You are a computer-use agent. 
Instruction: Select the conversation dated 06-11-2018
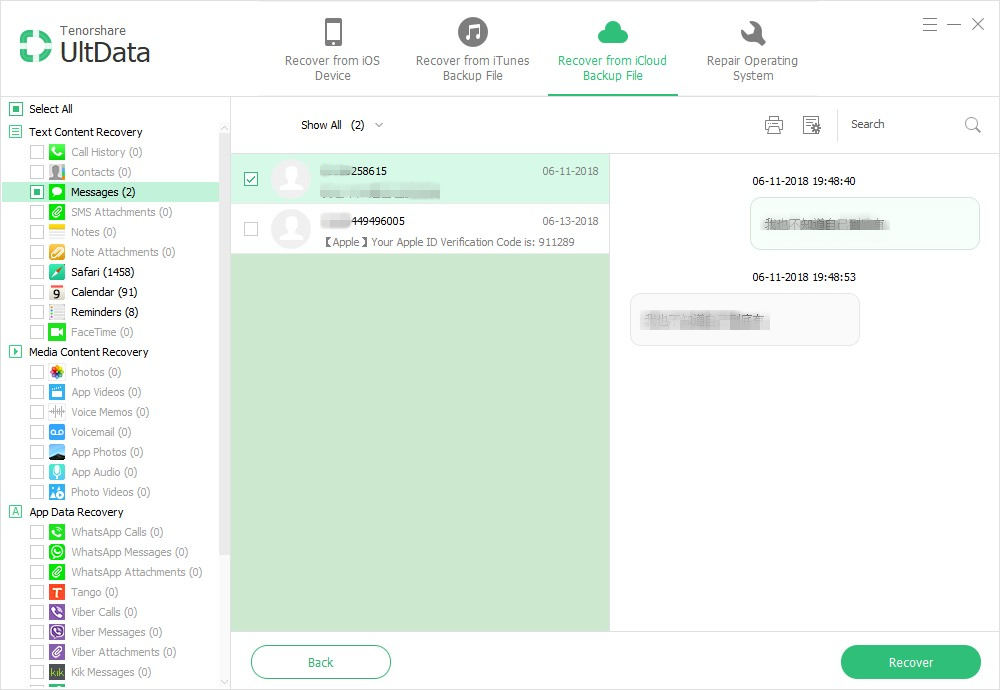420,179
